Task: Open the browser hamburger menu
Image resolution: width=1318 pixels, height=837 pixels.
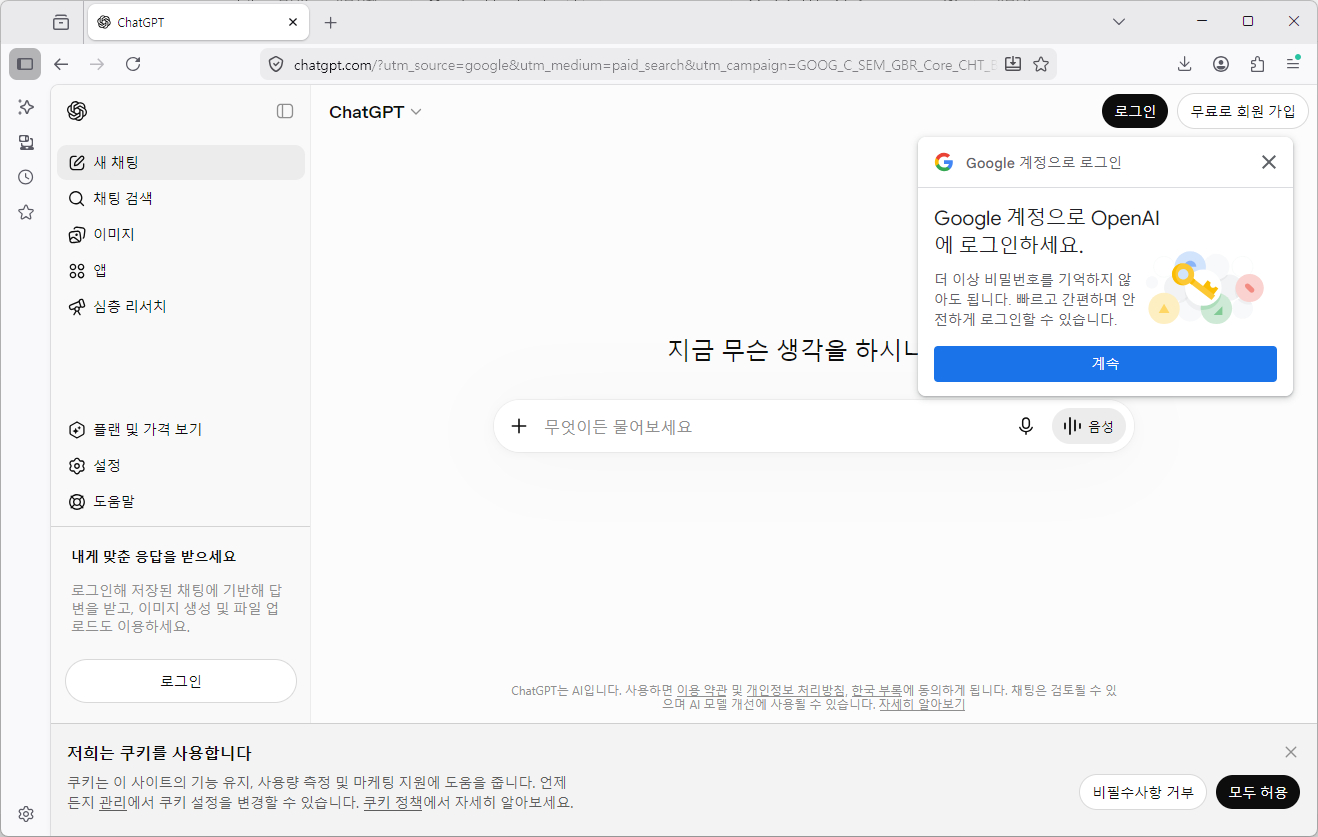Action: pyautogui.click(x=1293, y=64)
